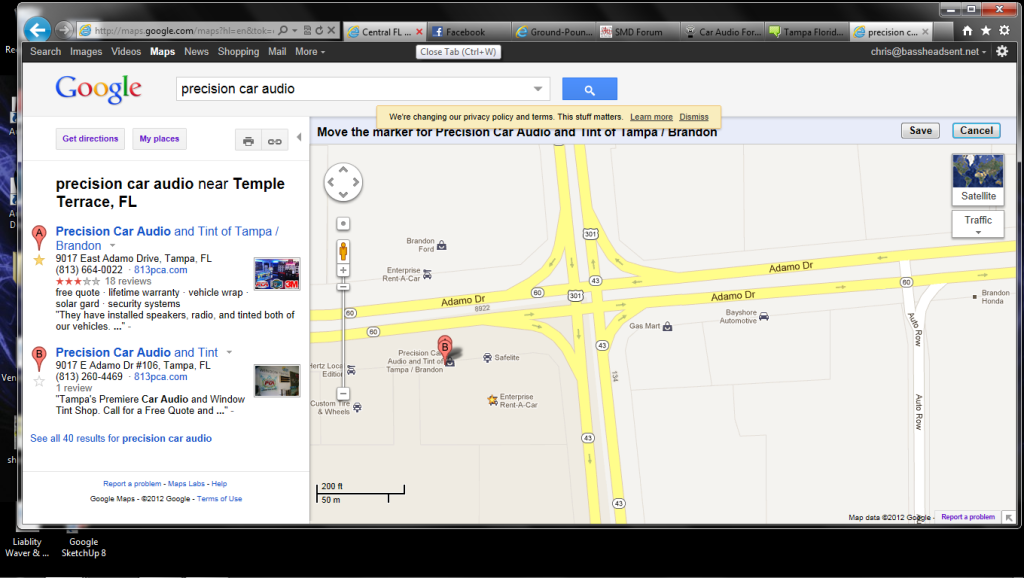
Task: Click the Save button for marker
Action: 920,130
